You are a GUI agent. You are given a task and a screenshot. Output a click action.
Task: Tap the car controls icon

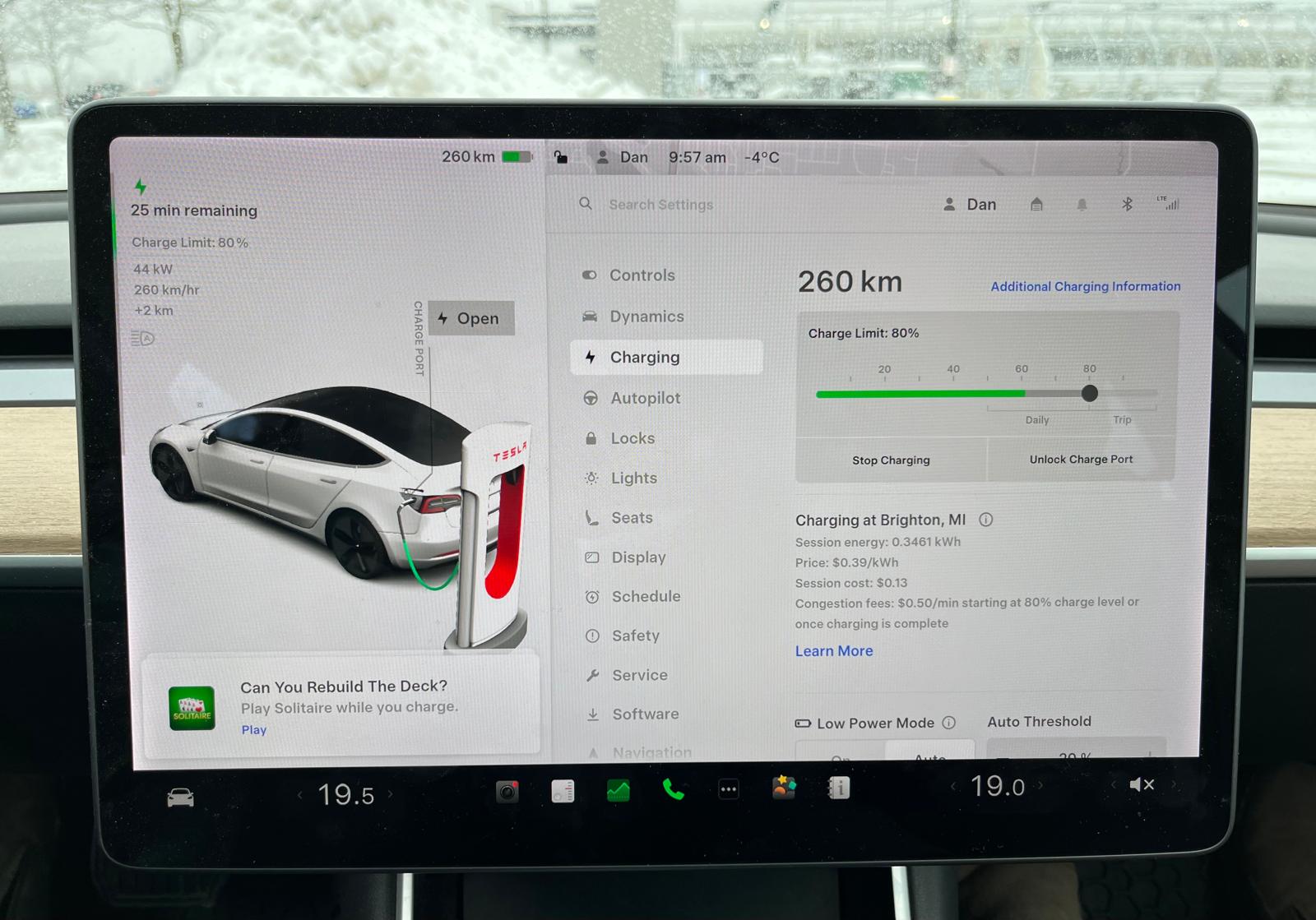(x=181, y=797)
